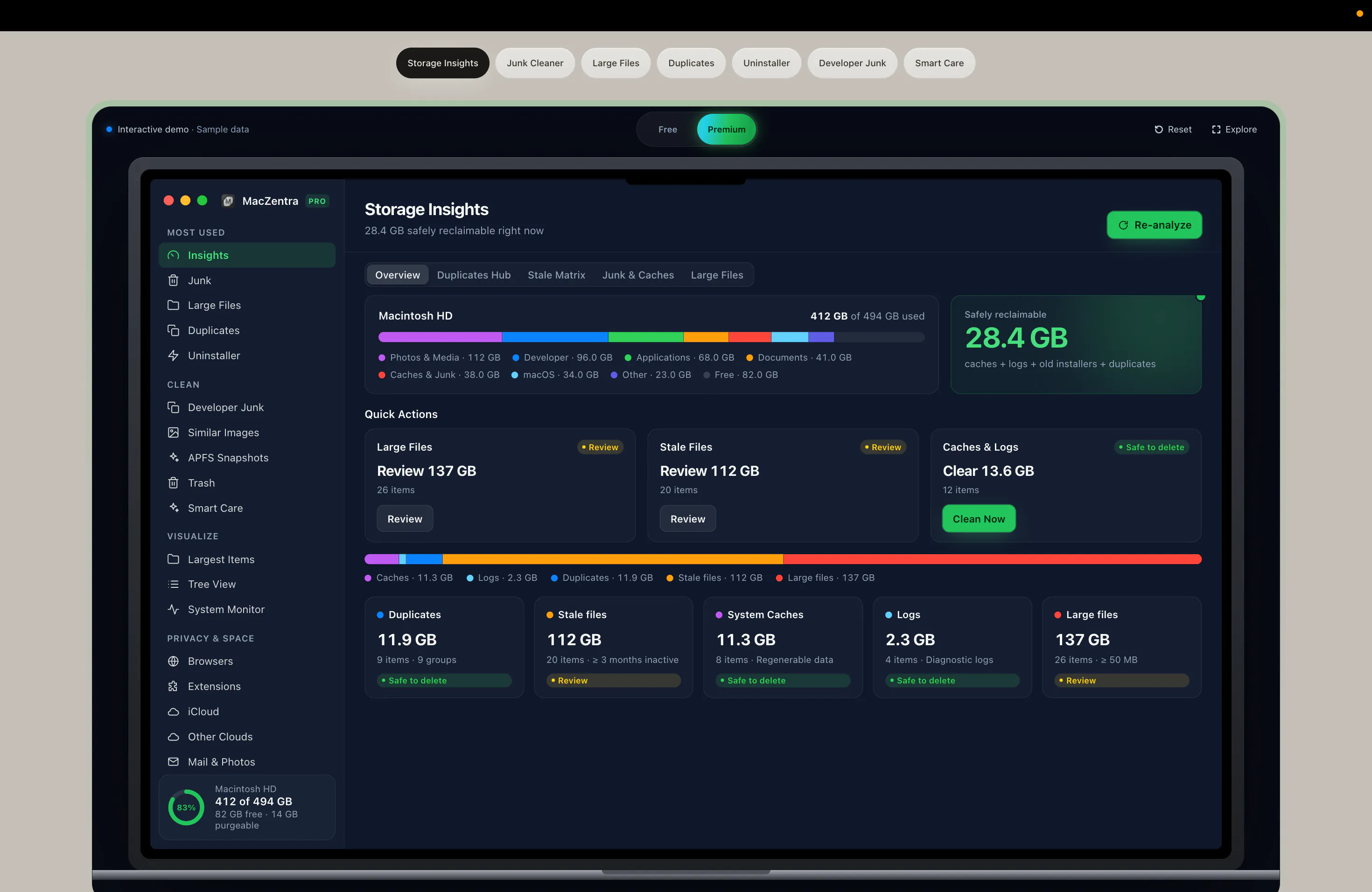Select the Overview tab
The image size is (1372, 892).
click(398, 275)
